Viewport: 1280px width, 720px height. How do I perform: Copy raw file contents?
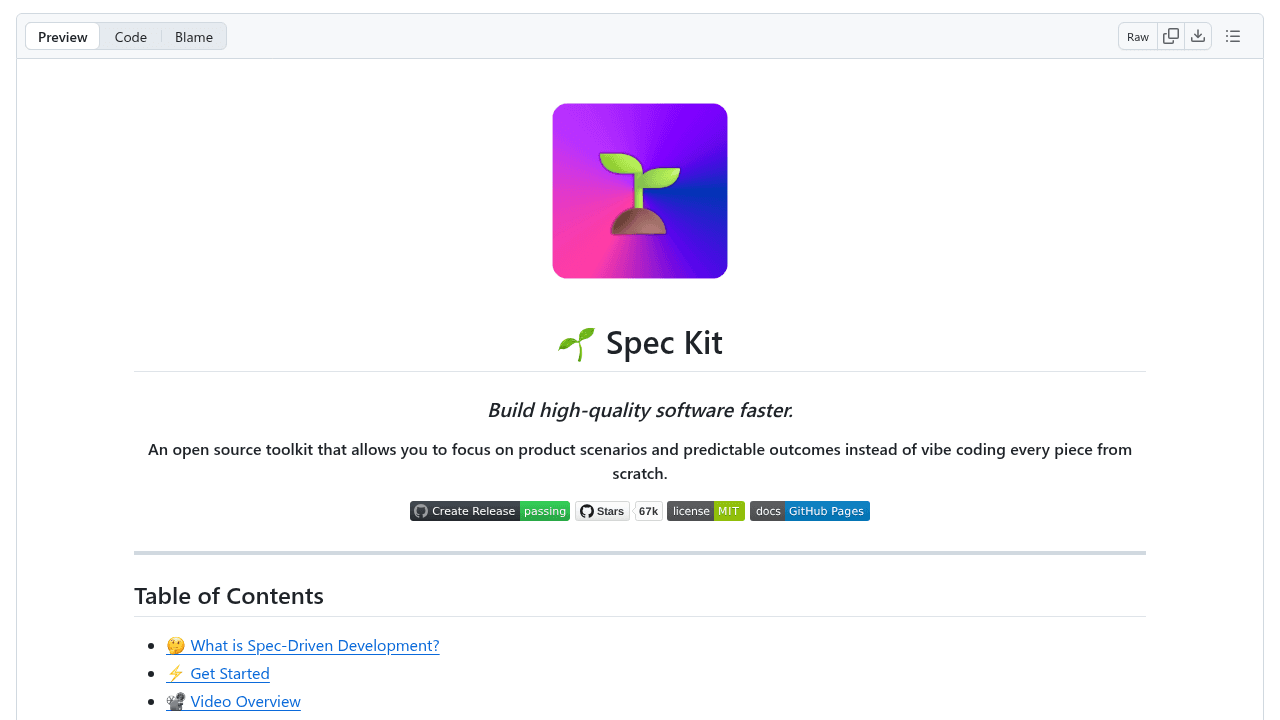(x=1170, y=35)
